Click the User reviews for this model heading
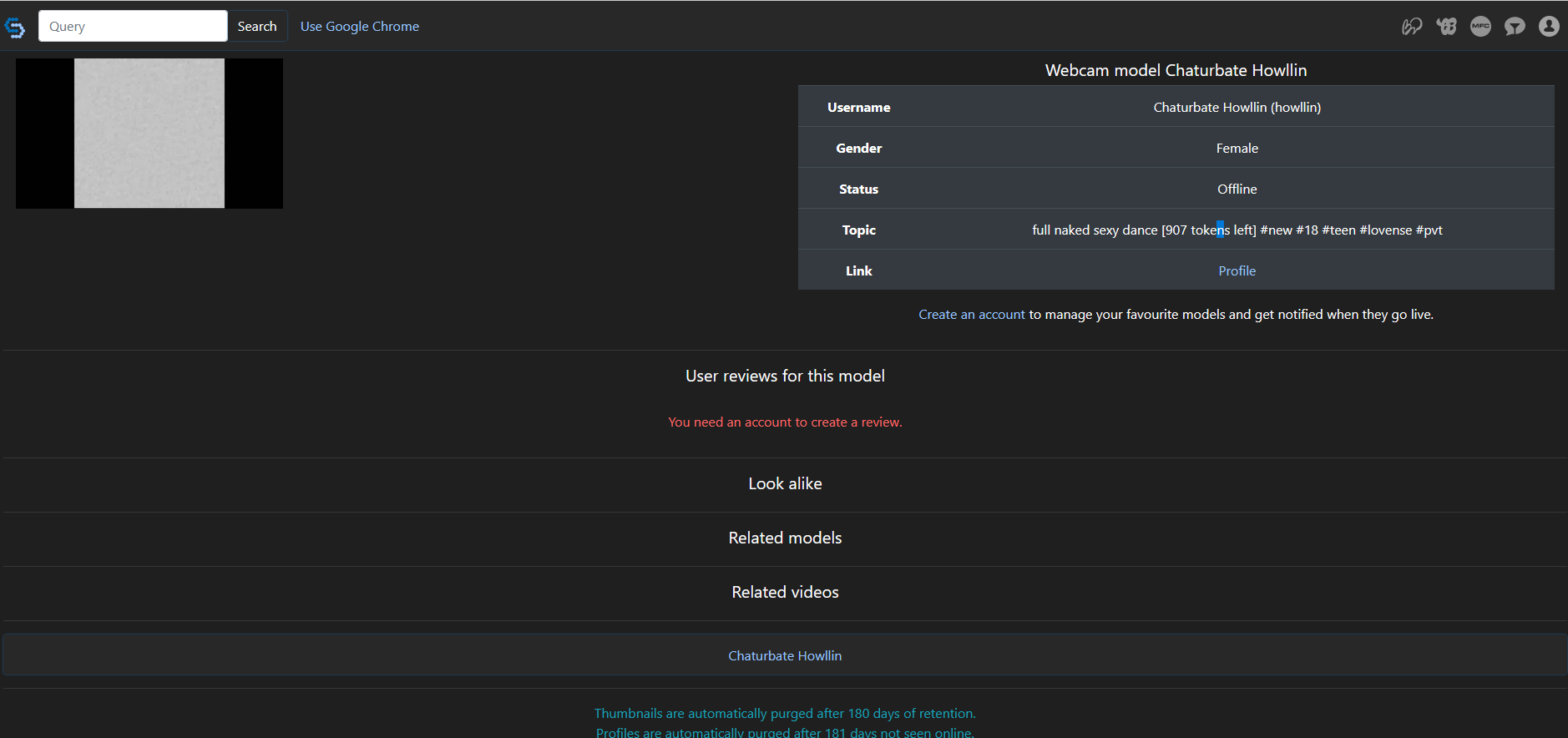This screenshot has height=738, width=1568. pos(785,376)
